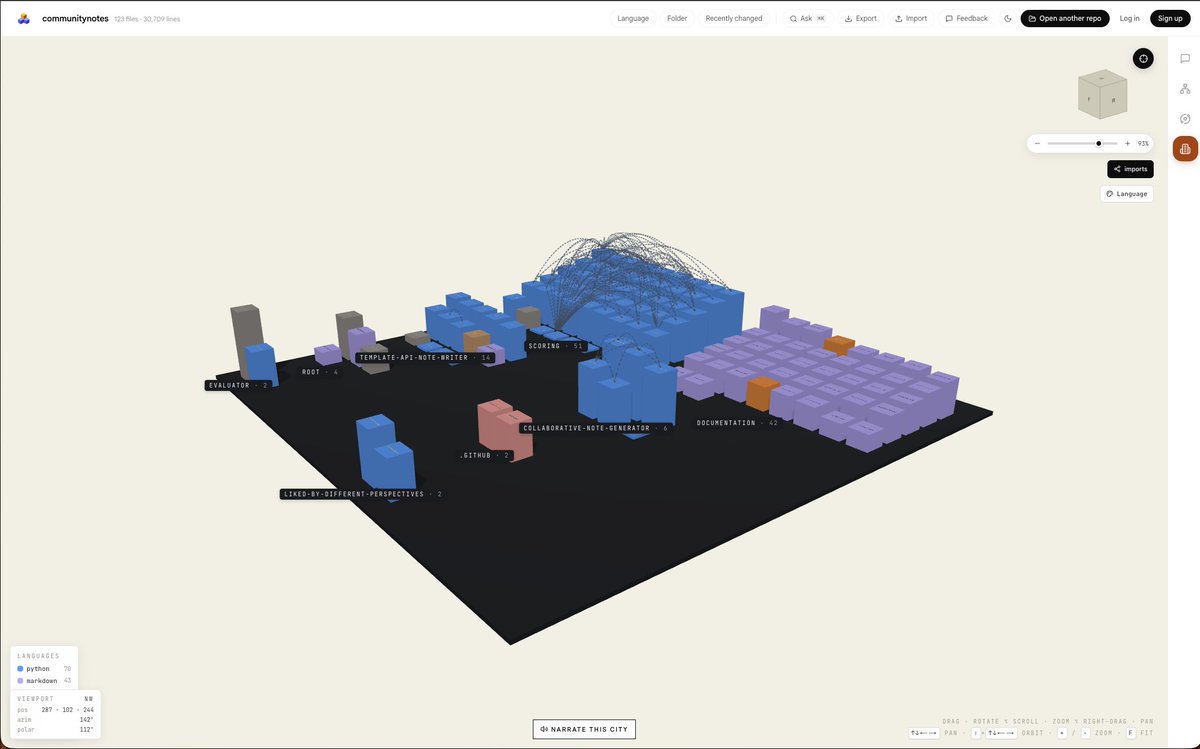This screenshot has height=749, width=1200.
Task: Click the zoom out minus icon
Action: 1037,144
